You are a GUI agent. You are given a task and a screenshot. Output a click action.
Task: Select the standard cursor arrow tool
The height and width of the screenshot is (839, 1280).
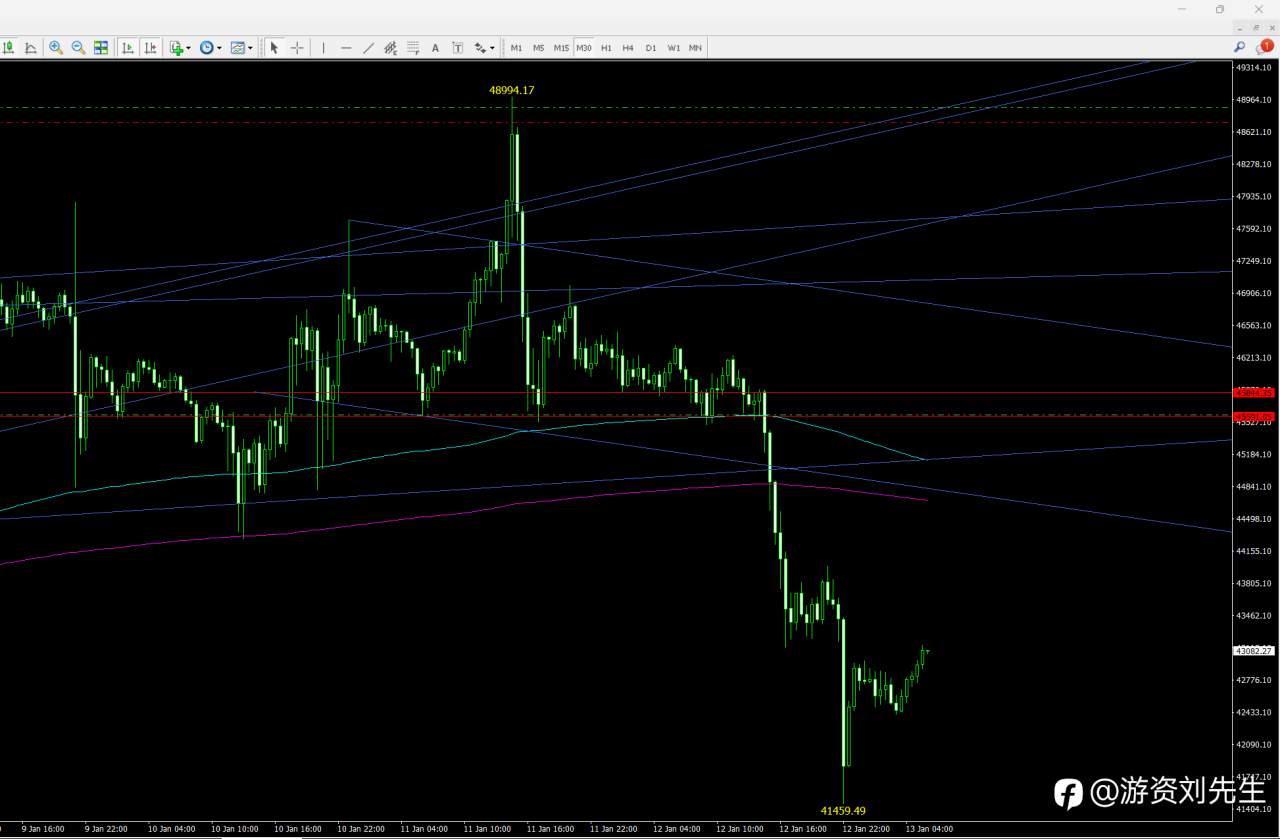[x=274, y=47]
